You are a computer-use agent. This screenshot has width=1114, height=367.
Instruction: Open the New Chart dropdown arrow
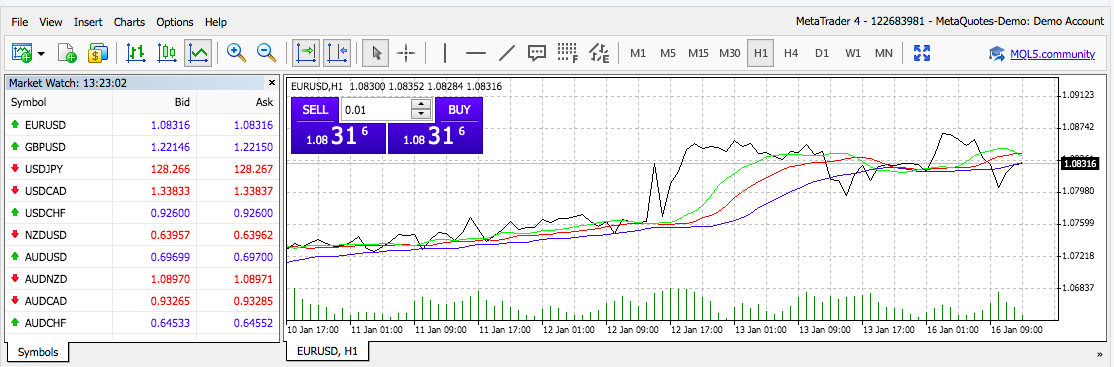click(41, 53)
